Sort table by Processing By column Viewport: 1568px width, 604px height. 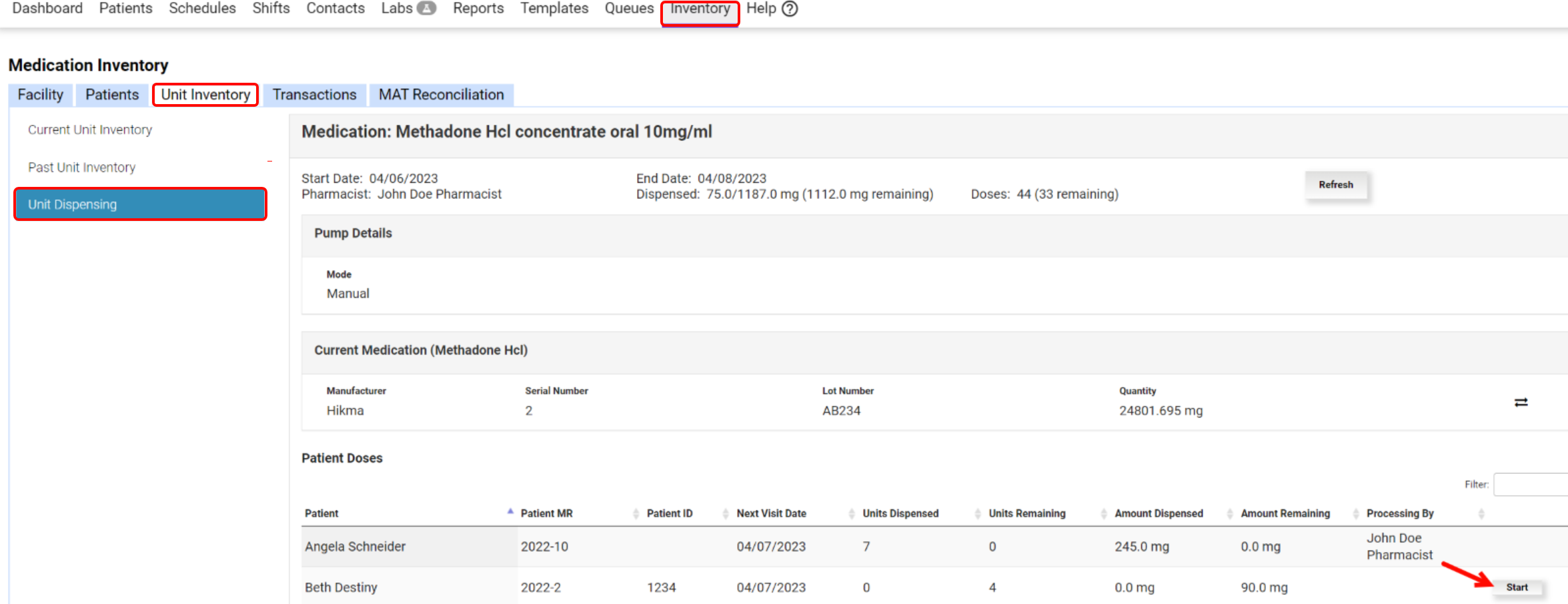[1399, 513]
